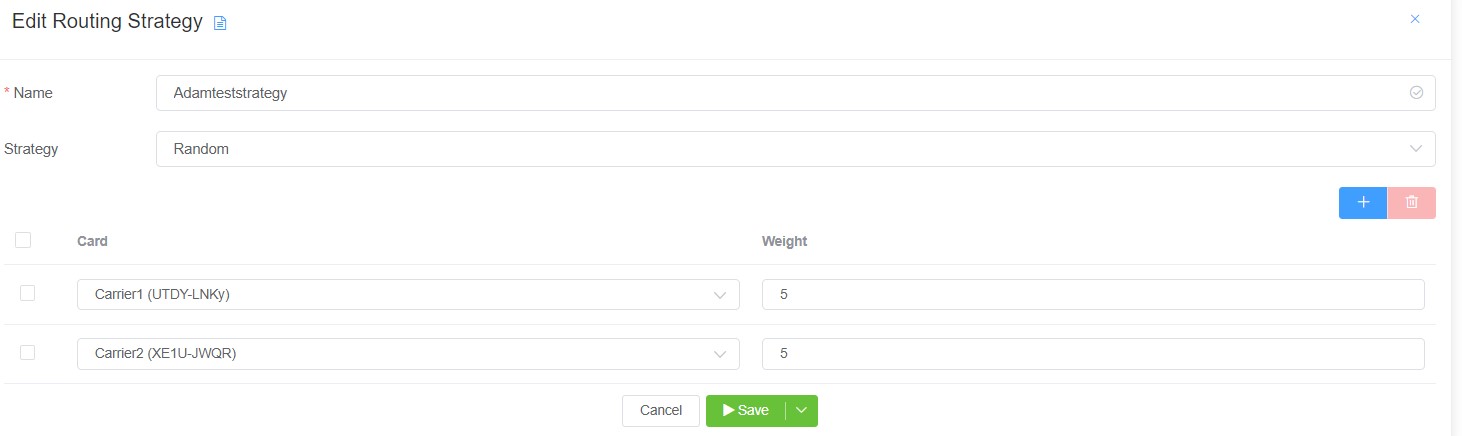Check the Carrier1 row checkbox
The height and width of the screenshot is (436, 1462).
pyautogui.click(x=27, y=293)
